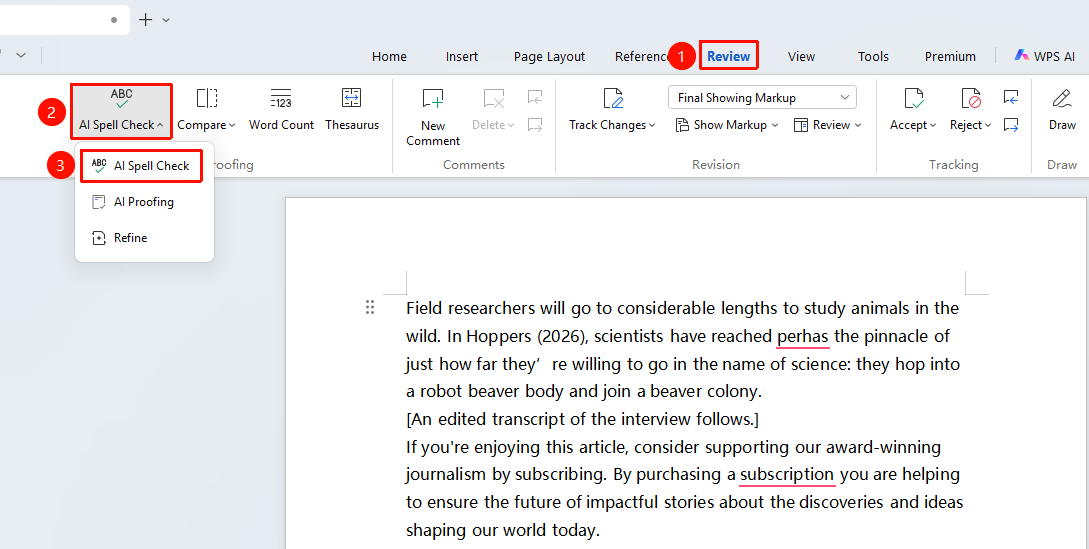Select the Draw pen tool
The height and width of the screenshot is (549, 1089).
click(1062, 110)
